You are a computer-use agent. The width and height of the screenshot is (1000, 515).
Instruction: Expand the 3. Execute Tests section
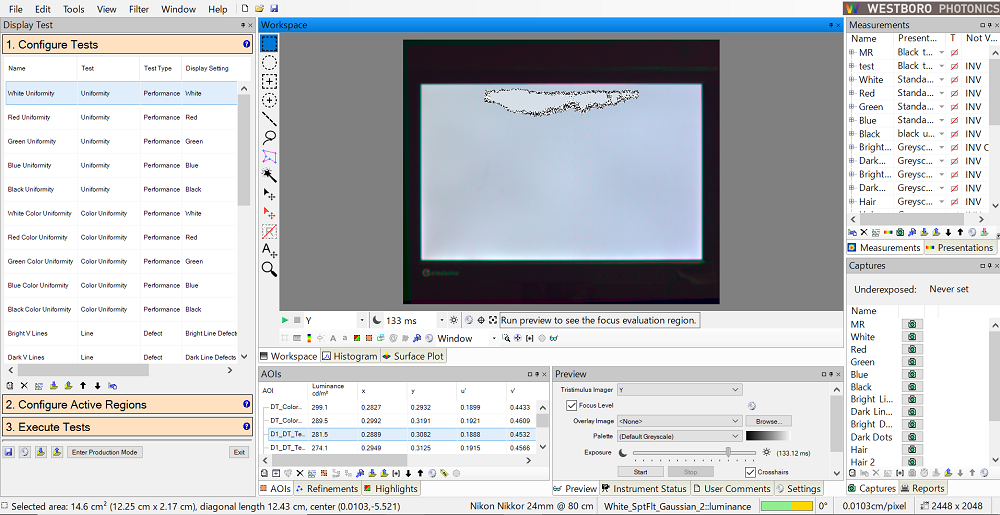pyautogui.click(x=128, y=426)
